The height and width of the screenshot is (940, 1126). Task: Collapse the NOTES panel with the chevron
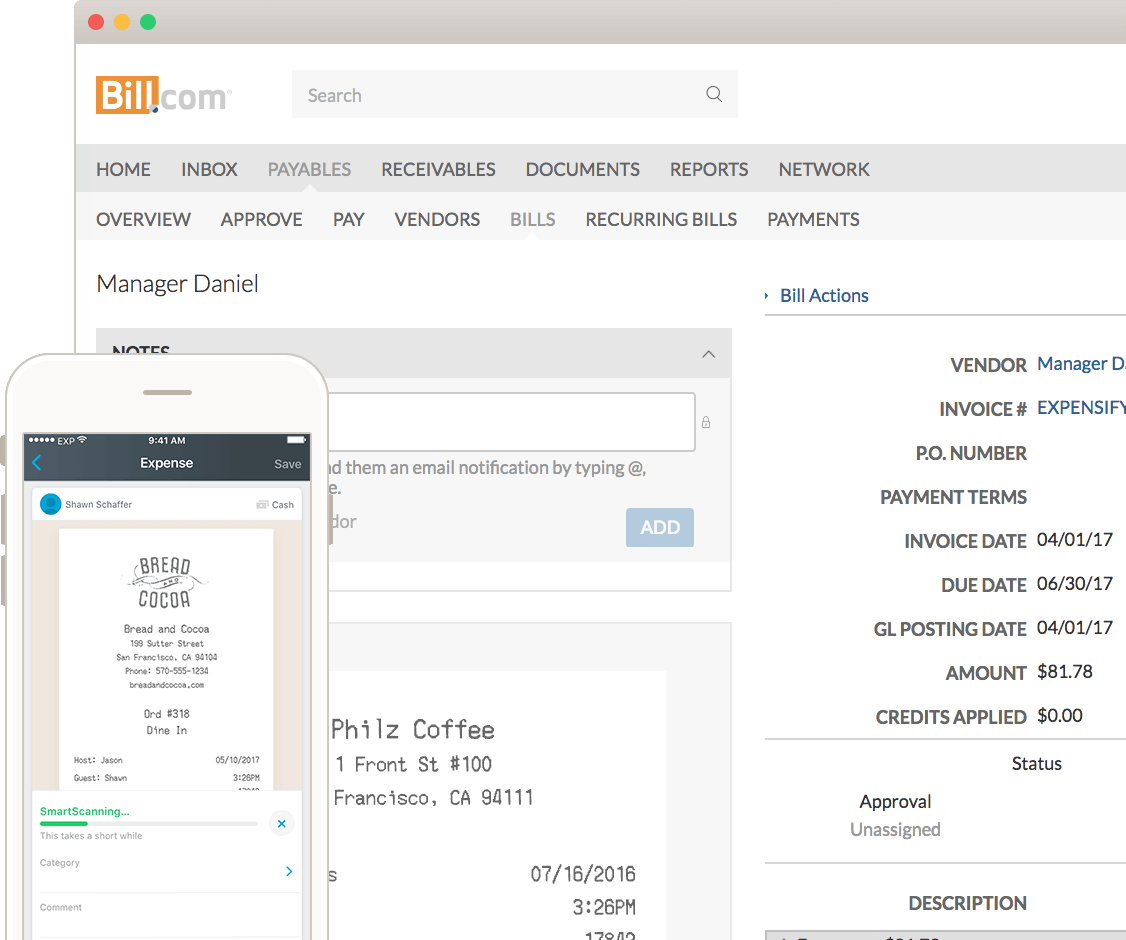click(708, 354)
